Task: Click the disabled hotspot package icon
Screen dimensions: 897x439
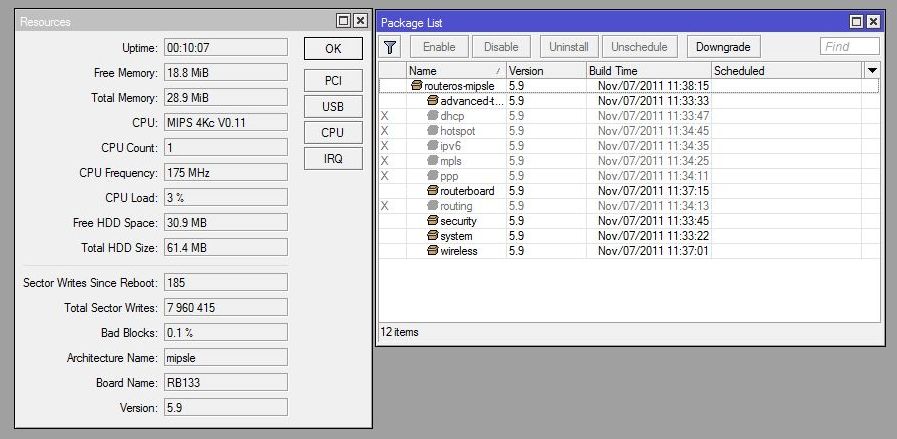Action: pos(433,130)
